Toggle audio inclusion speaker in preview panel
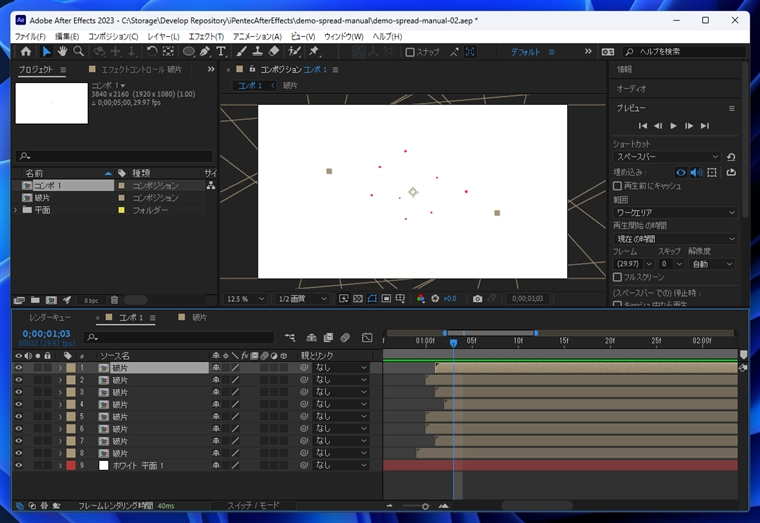Viewport: 760px width, 523px height. 696,172
